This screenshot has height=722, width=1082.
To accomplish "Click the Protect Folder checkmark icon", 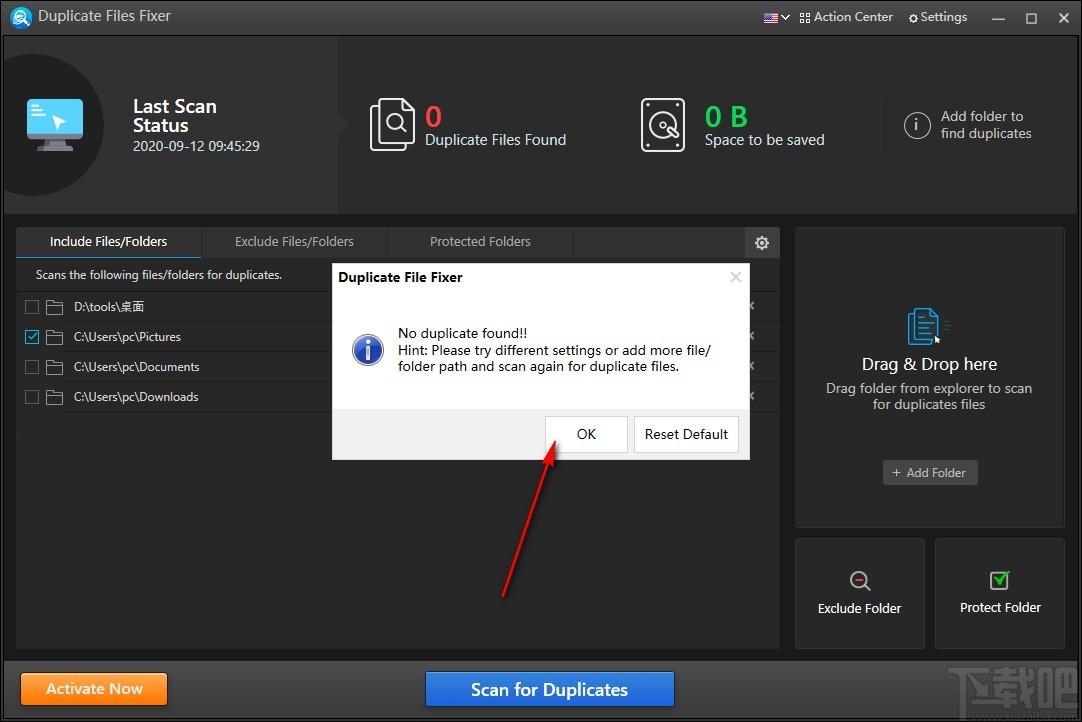I will (x=999, y=580).
